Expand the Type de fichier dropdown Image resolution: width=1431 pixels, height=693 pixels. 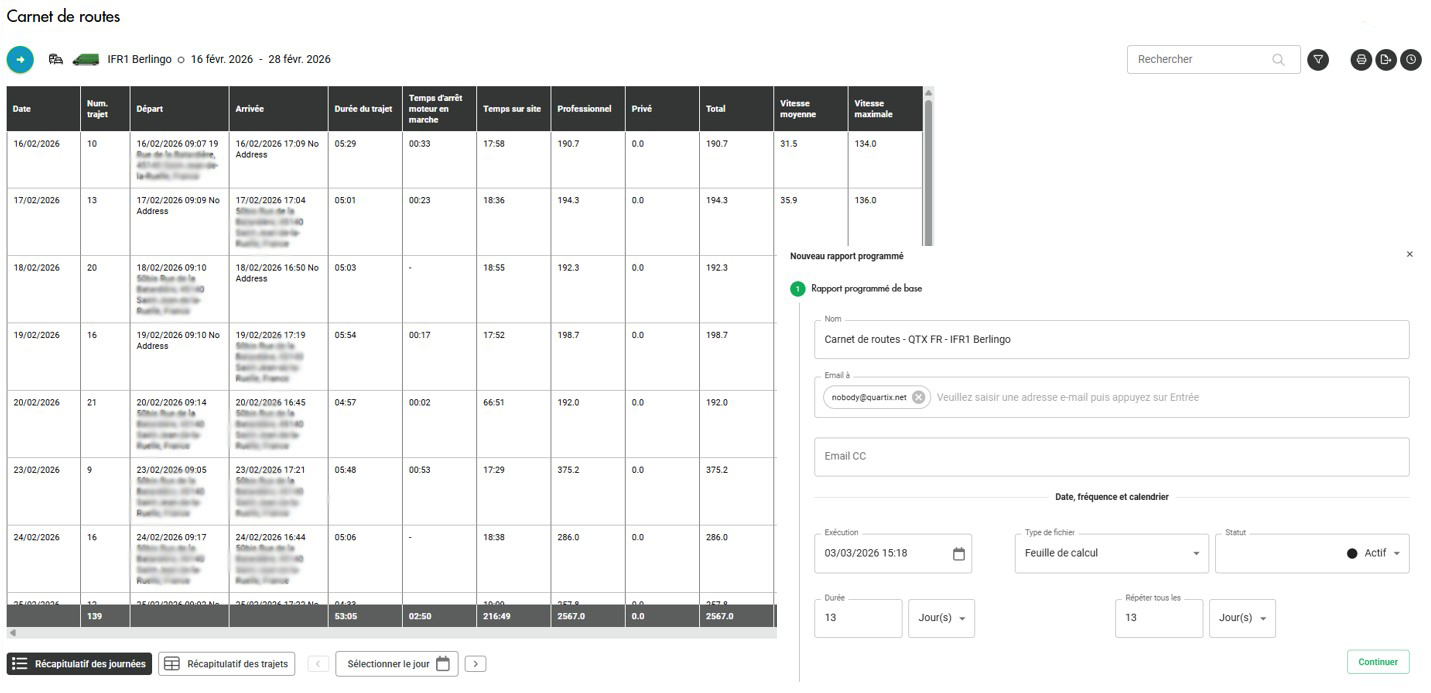tap(1196, 554)
